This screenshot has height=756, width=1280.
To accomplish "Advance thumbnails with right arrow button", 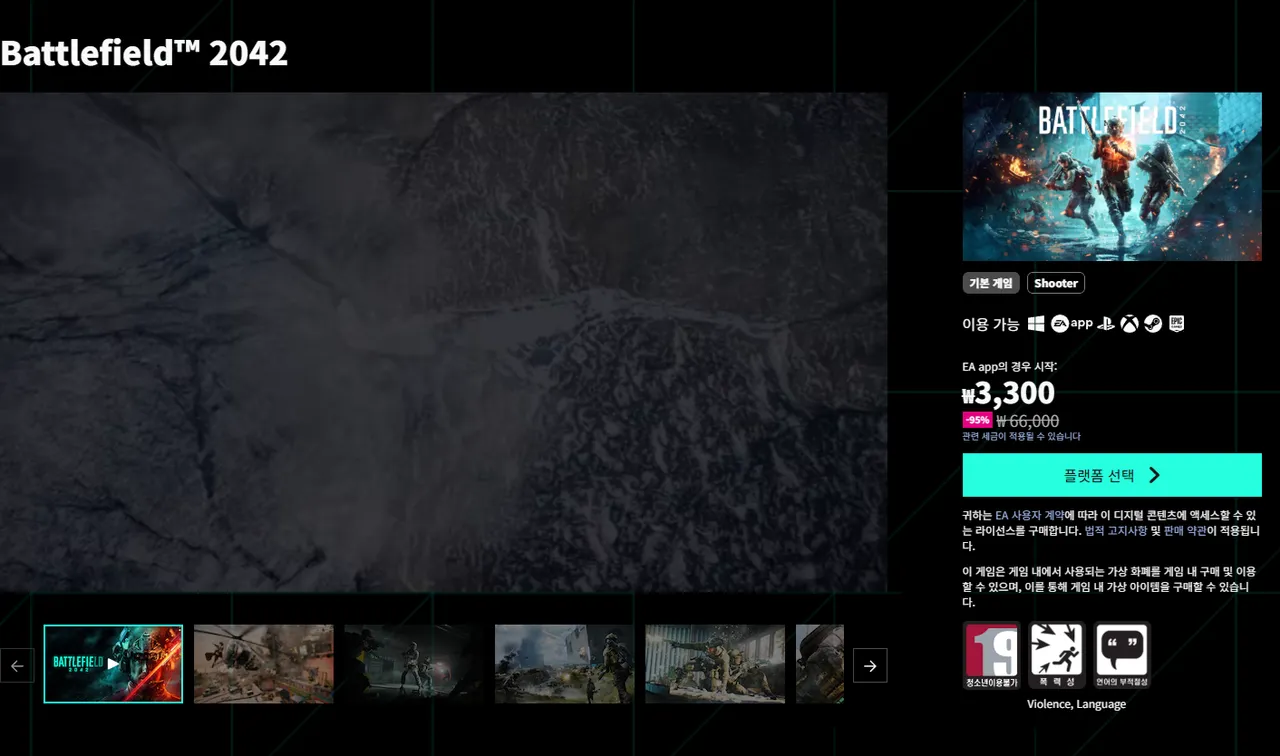I will pyautogui.click(x=870, y=665).
